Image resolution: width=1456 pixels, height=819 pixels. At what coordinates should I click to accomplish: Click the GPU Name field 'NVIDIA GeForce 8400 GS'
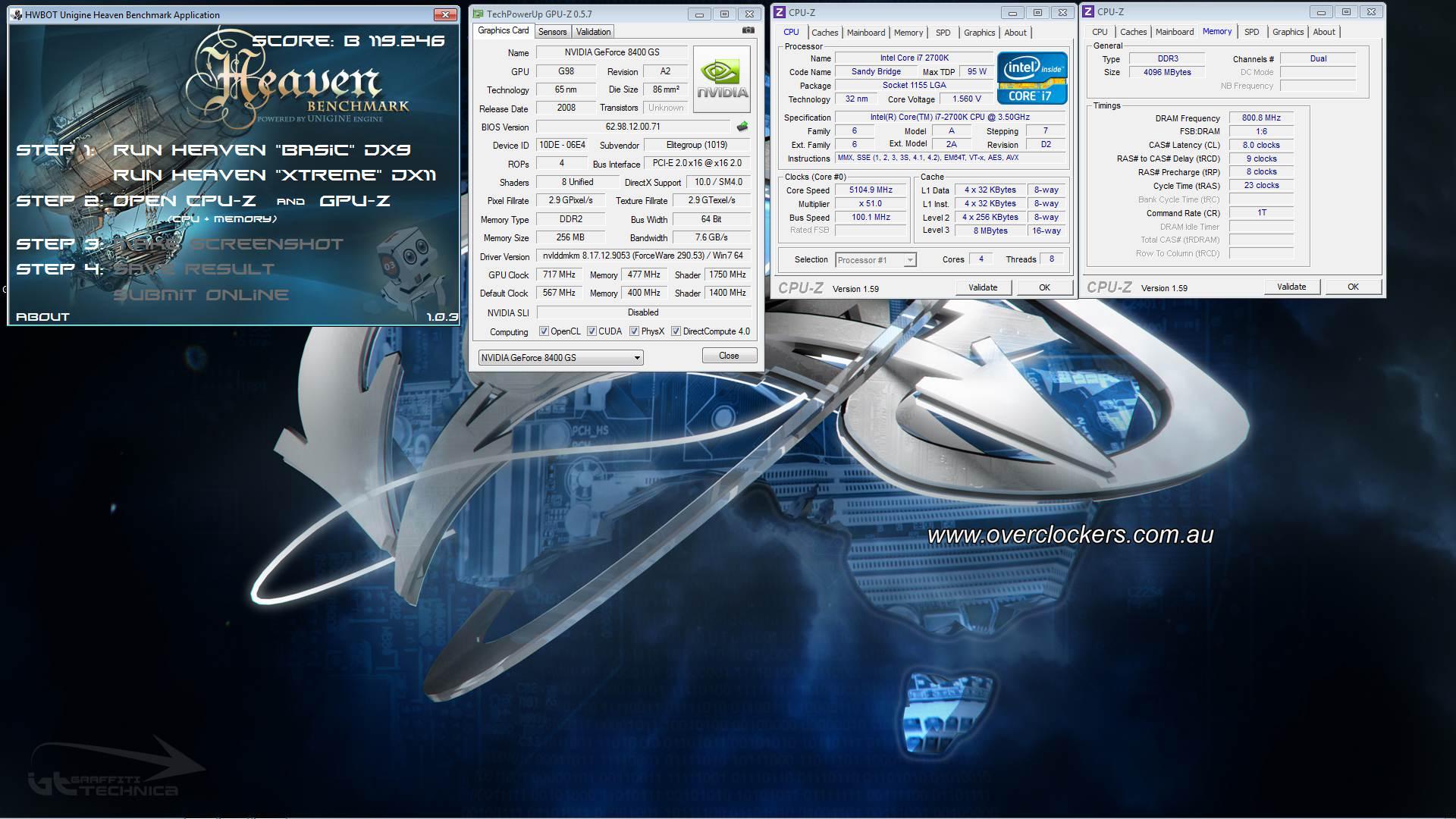click(612, 52)
